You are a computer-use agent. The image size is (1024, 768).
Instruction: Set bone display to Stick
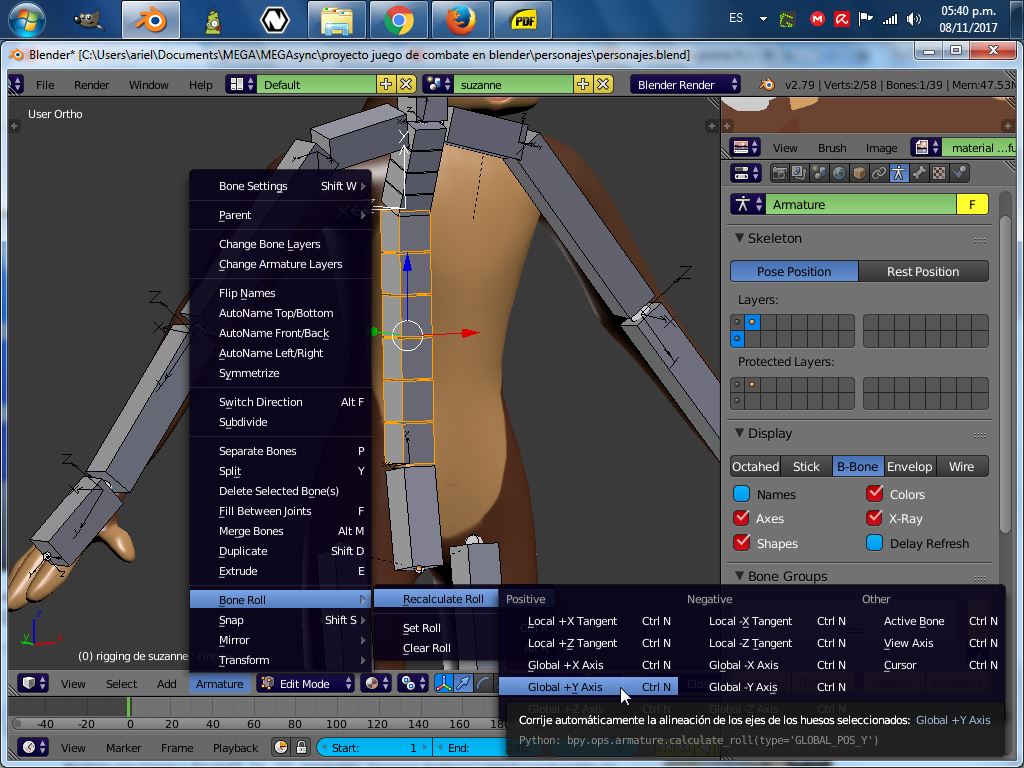[806, 466]
